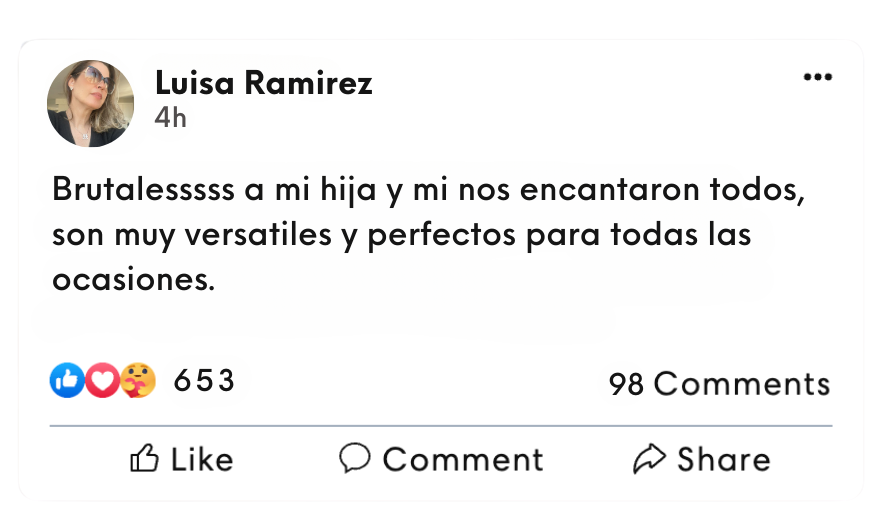Open the 98 Comments link
Screen dimensions: 888x516
click(719, 384)
